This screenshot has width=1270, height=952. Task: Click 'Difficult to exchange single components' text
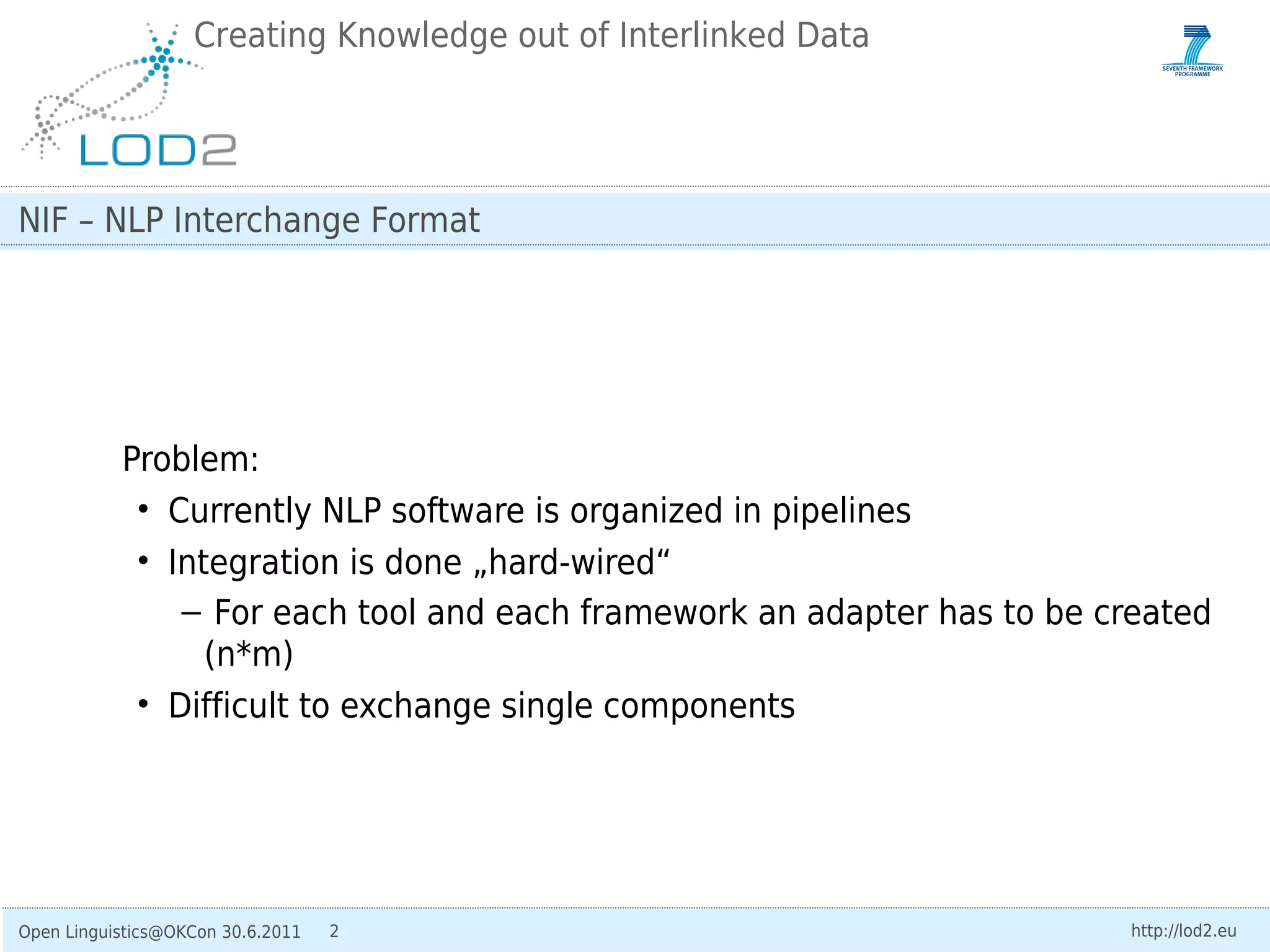[x=481, y=705]
